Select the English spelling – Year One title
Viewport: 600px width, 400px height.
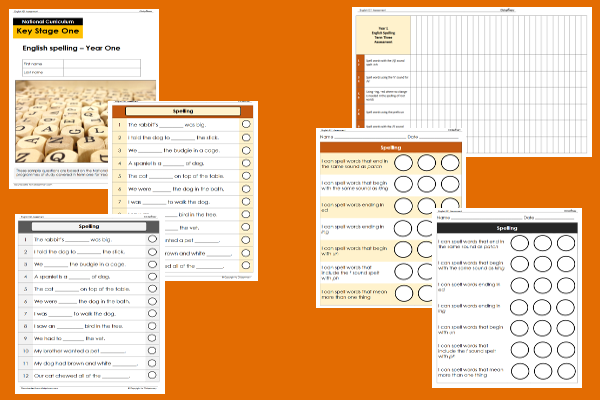(71, 48)
